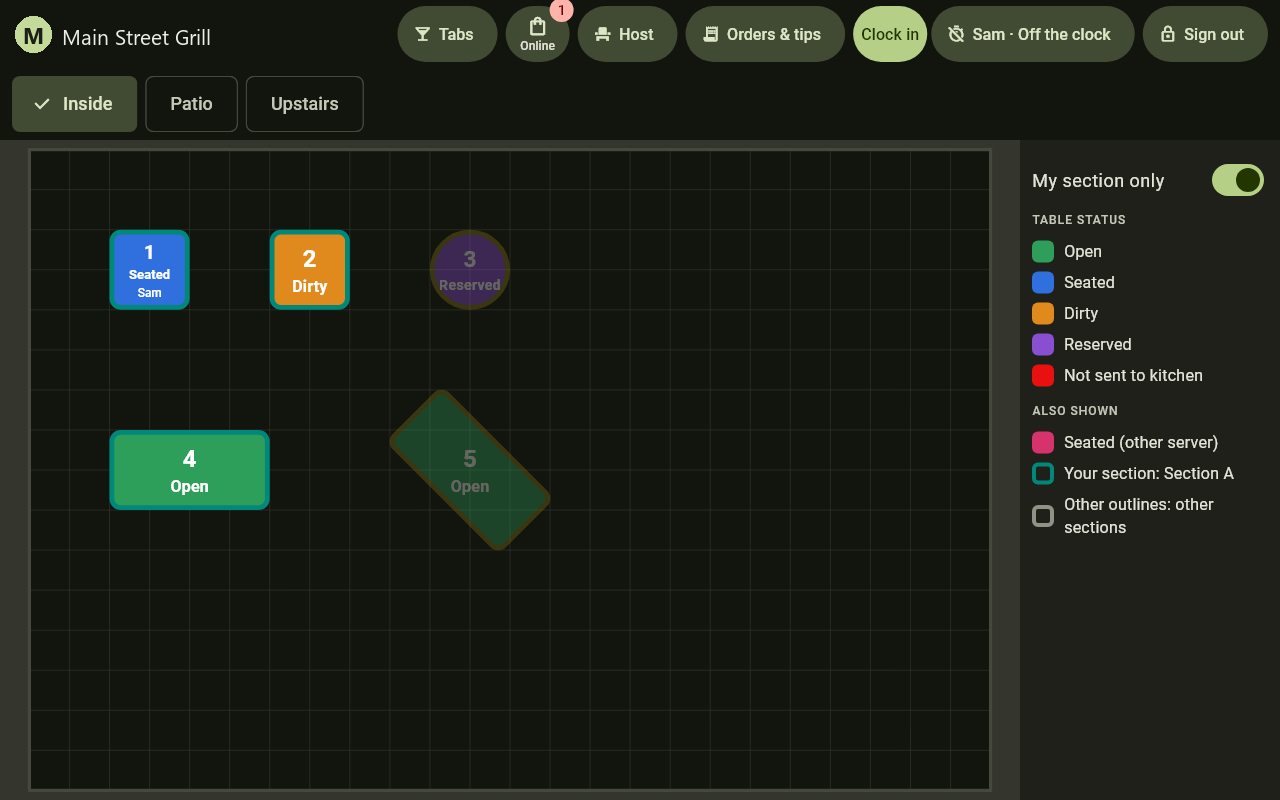The image size is (1280, 800).
Task: Click the notification badge showing 1
Action: (x=561, y=11)
